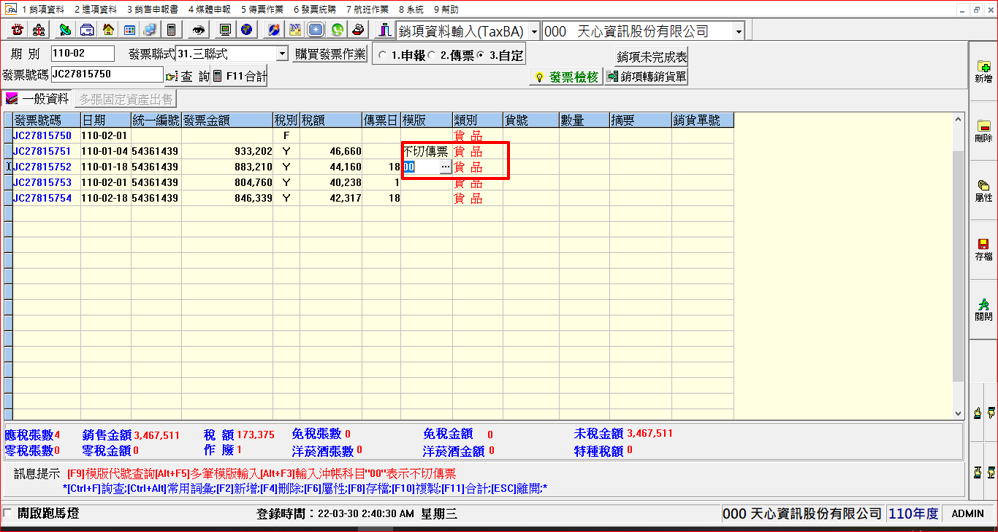Image resolution: width=998 pixels, height=532 pixels.
Task: Enable the 開啟跑馬燈 checkbox
Action: (7, 513)
